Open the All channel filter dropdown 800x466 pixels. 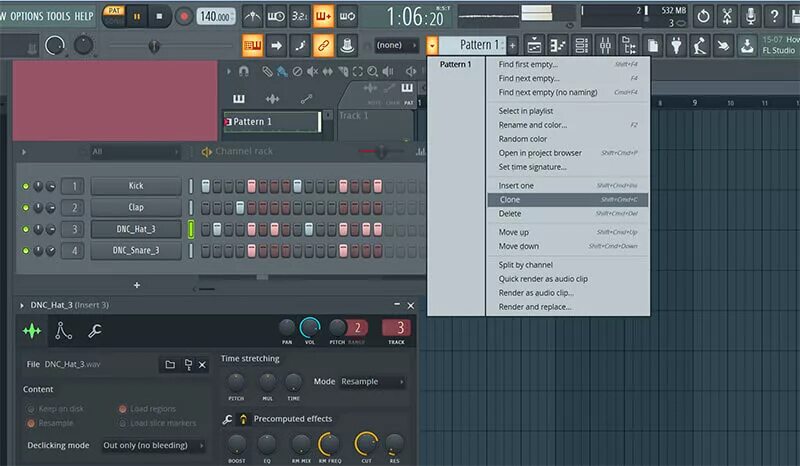pyautogui.click(x=135, y=152)
